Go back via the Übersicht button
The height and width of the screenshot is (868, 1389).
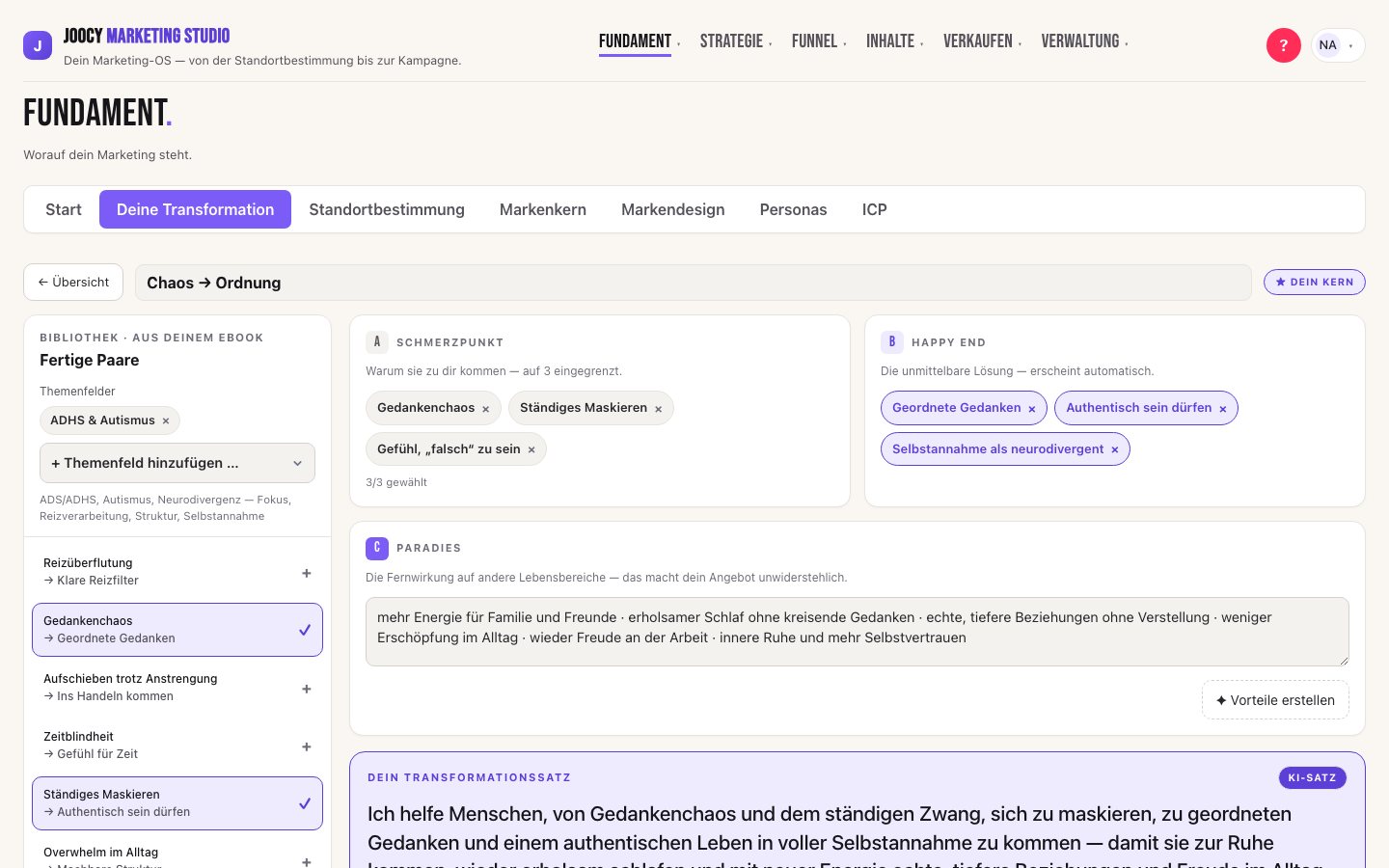(x=73, y=283)
